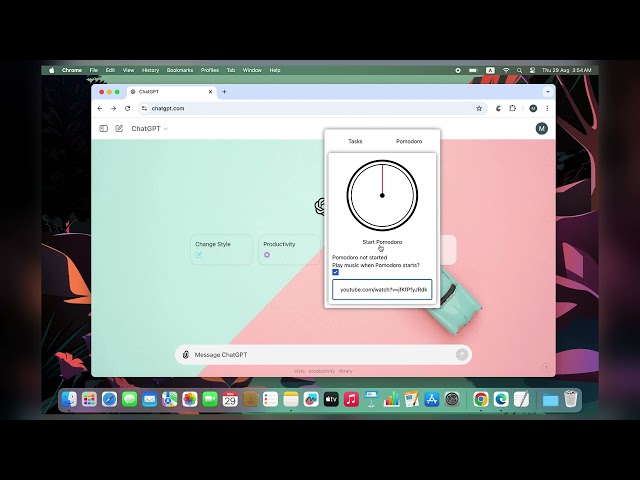Click the send message arrow button
This screenshot has height=480, width=640.
click(x=462, y=355)
